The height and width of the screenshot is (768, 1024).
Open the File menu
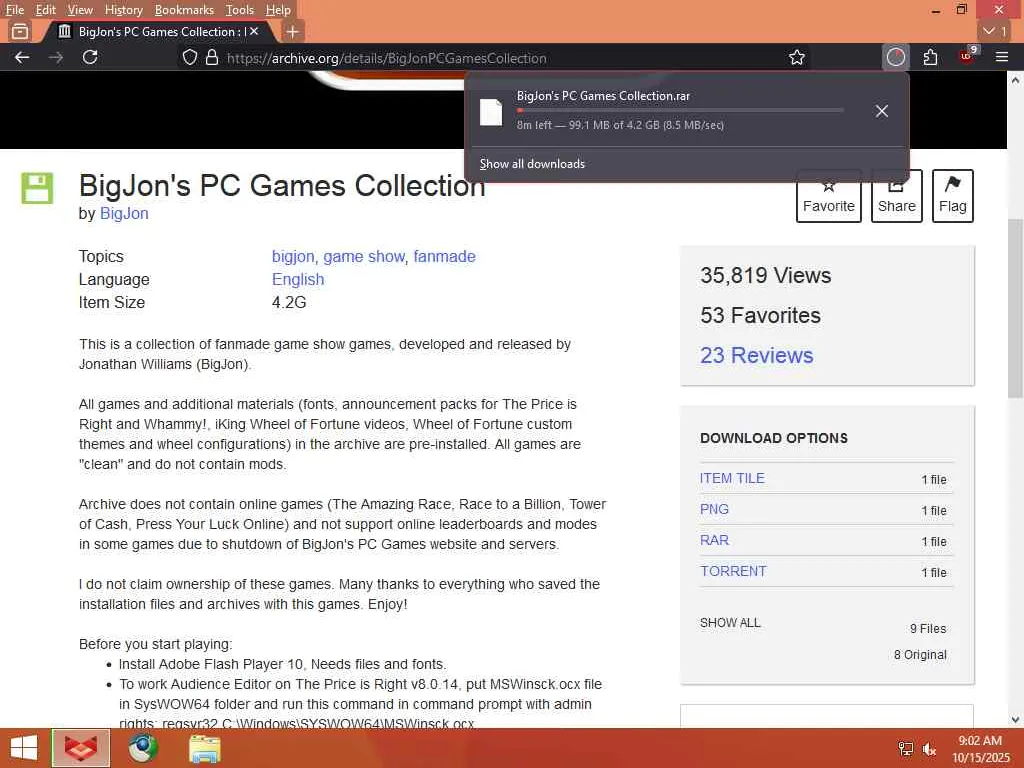pos(14,10)
